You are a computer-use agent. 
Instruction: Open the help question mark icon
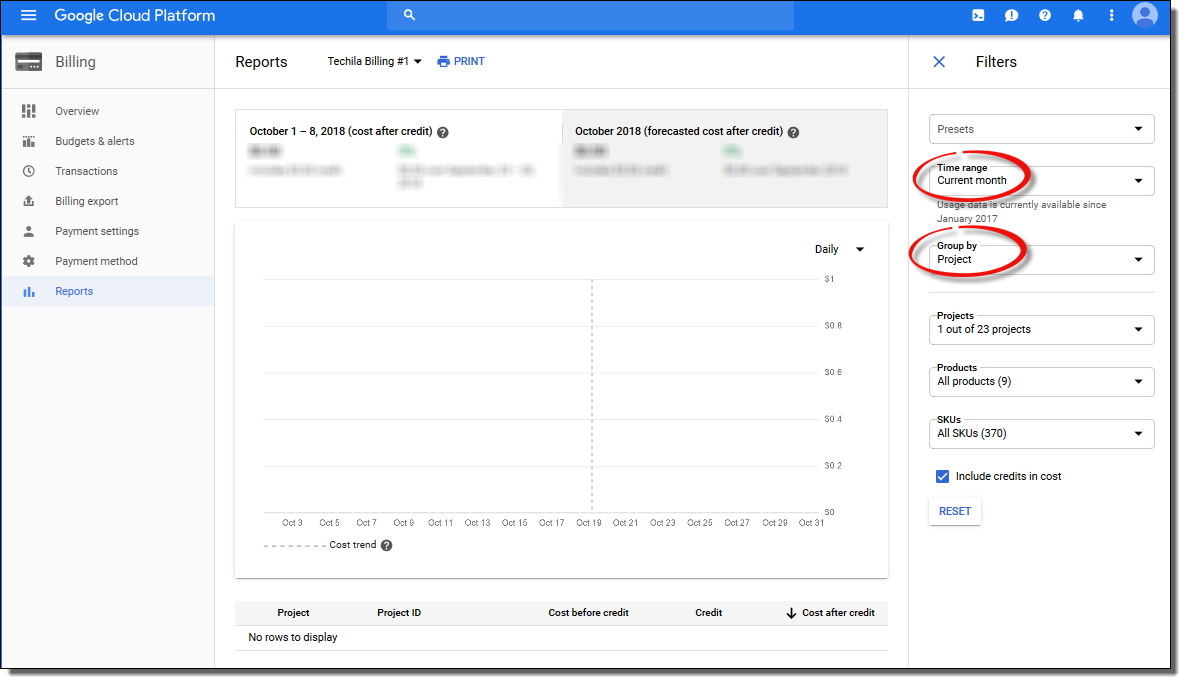pos(1045,16)
